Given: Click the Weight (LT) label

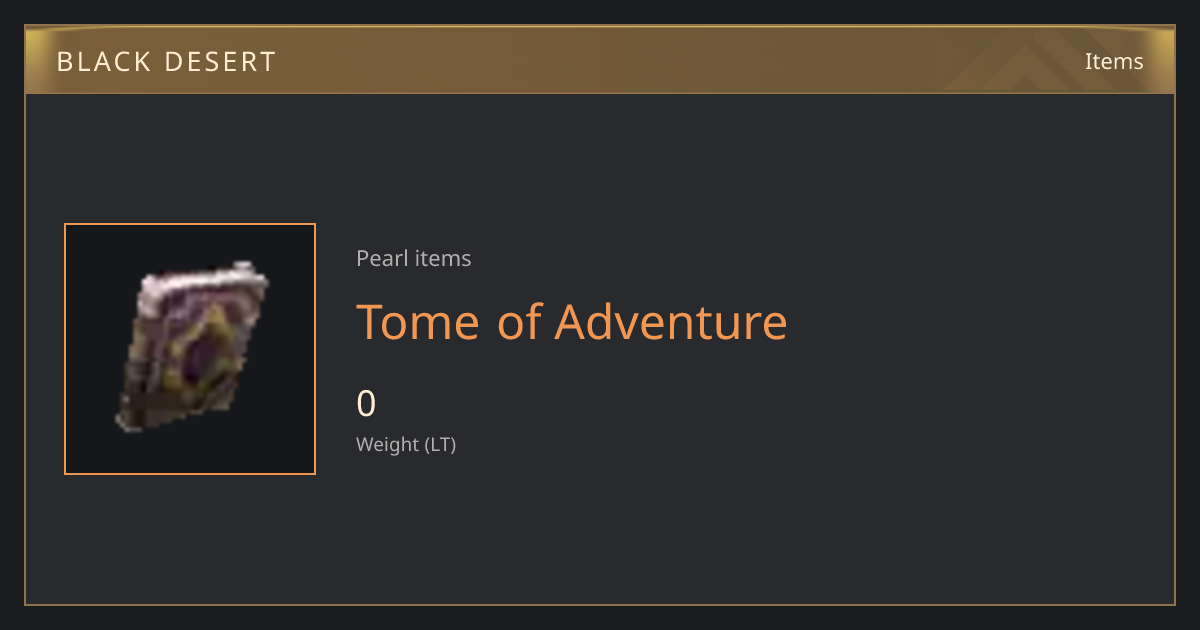Looking at the screenshot, I should [406, 444].
